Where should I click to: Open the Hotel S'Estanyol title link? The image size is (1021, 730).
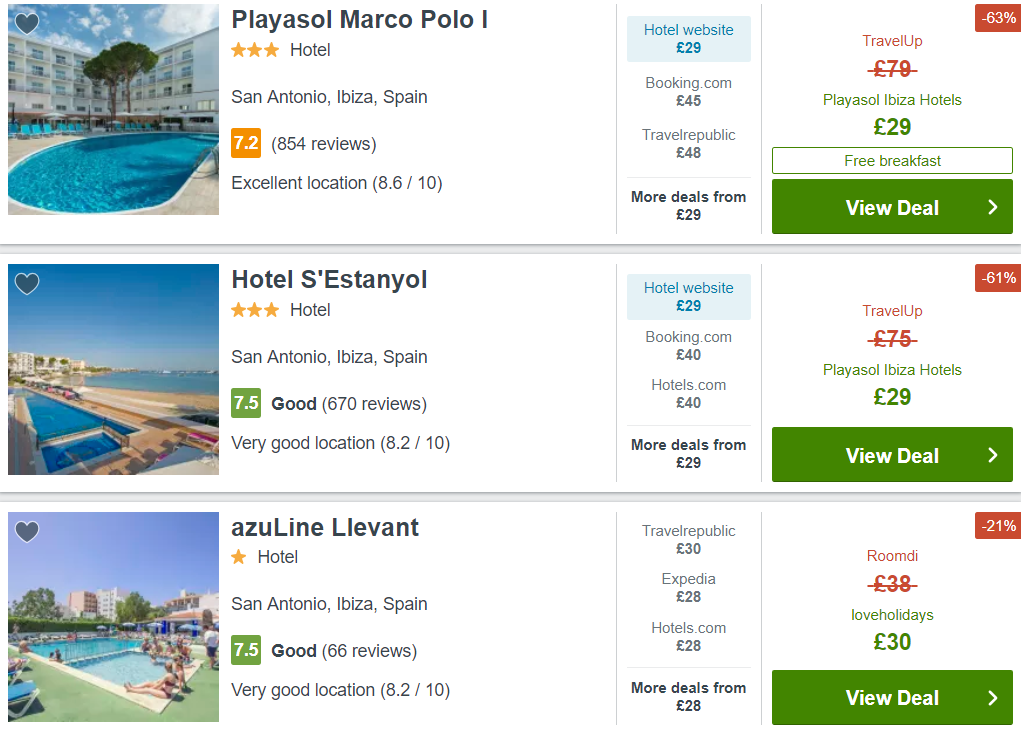(x=329, y=279)
